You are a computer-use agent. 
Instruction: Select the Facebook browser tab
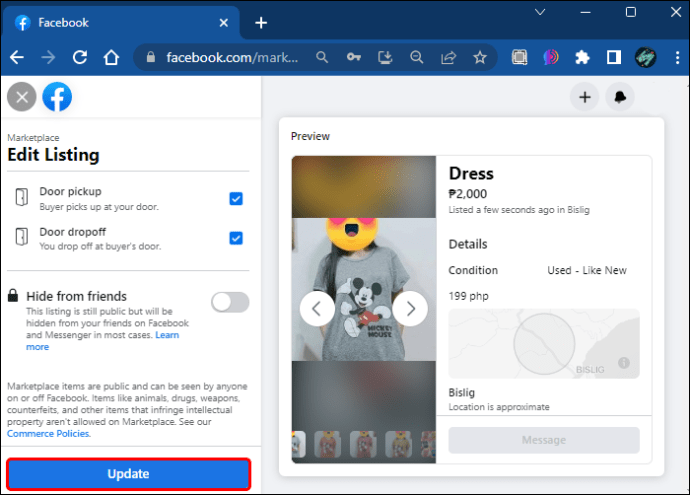[121, 22]
